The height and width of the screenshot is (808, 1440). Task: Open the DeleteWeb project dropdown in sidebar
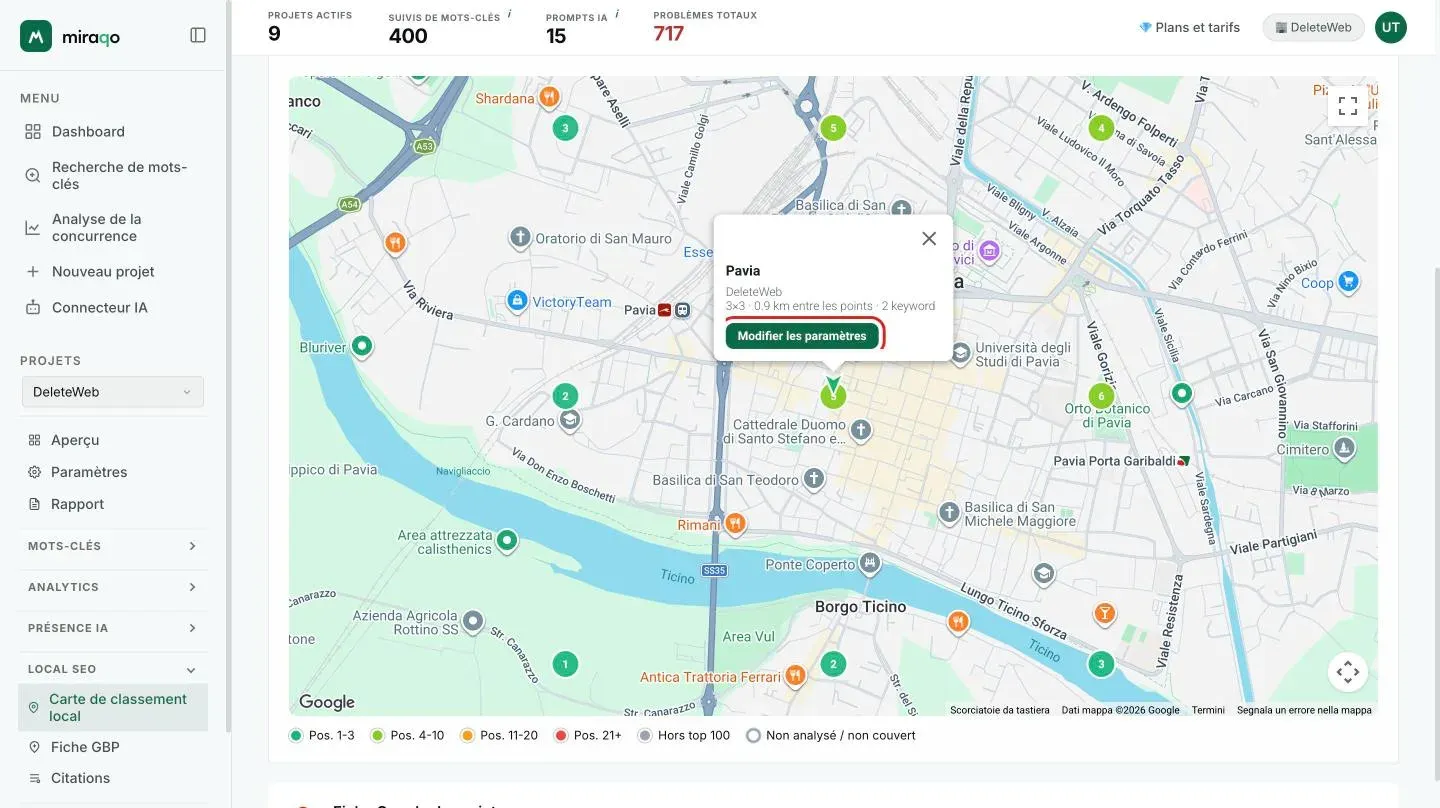point(112,392)
